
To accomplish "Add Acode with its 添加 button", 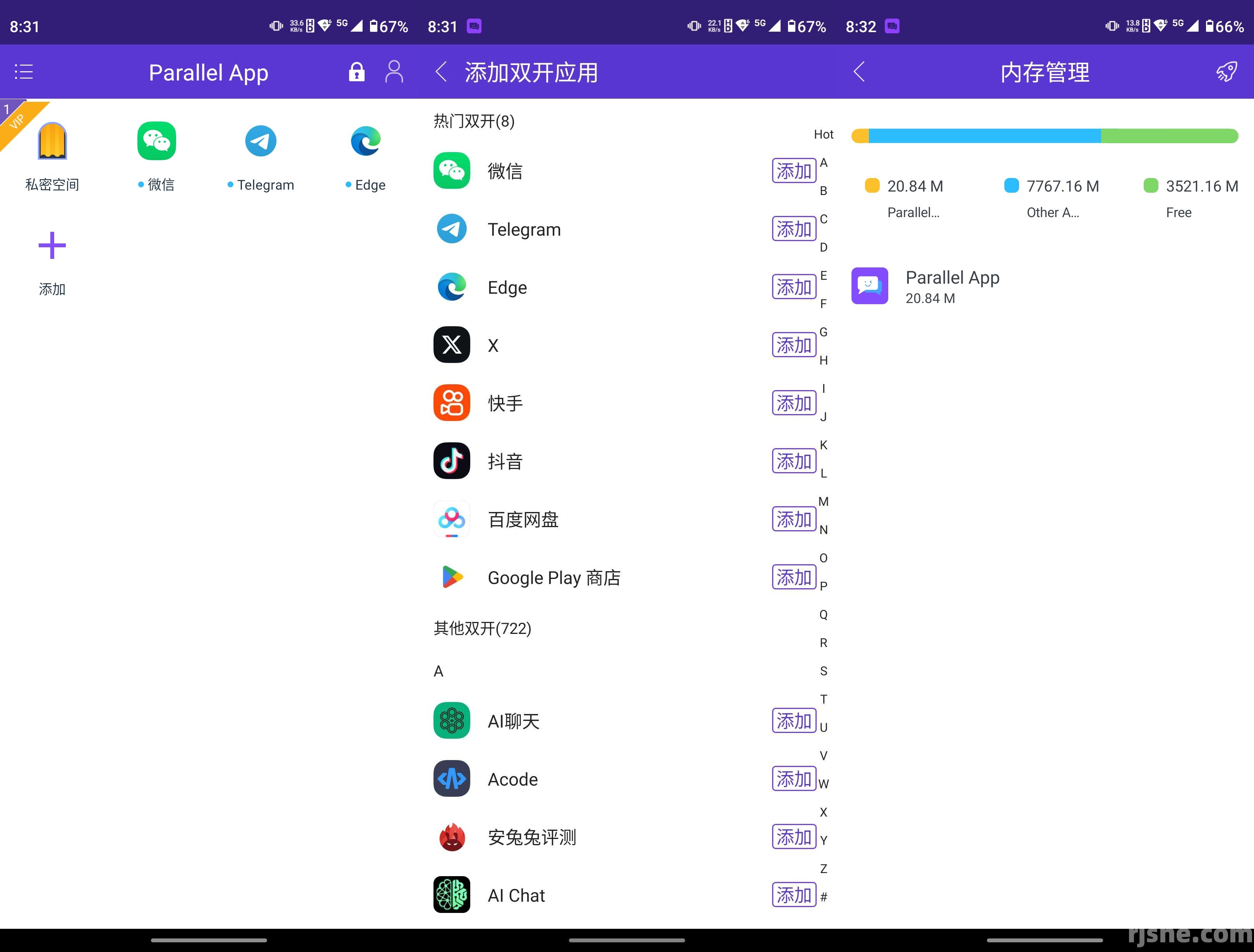I will tap(794, 779).
